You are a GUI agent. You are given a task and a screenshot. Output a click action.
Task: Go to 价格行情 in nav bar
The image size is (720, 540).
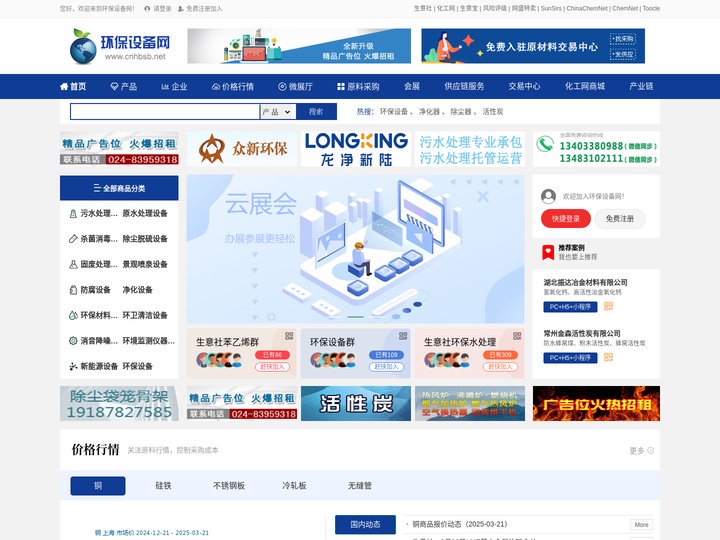pyautogui.click(x=232, y=86)
